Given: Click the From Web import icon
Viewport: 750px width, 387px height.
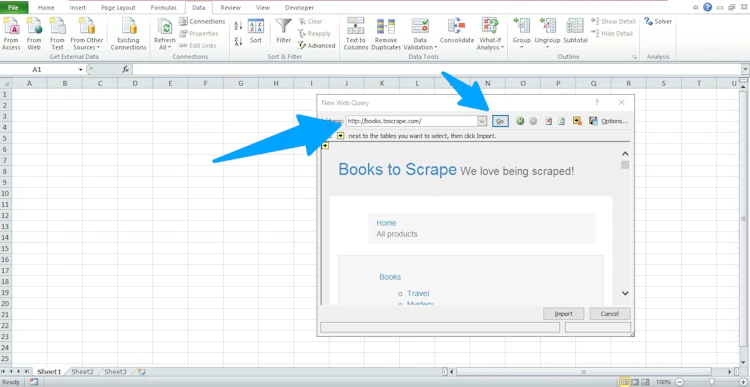Looking at the screenshot, I should pyautogui.click(x=34, y=33).
